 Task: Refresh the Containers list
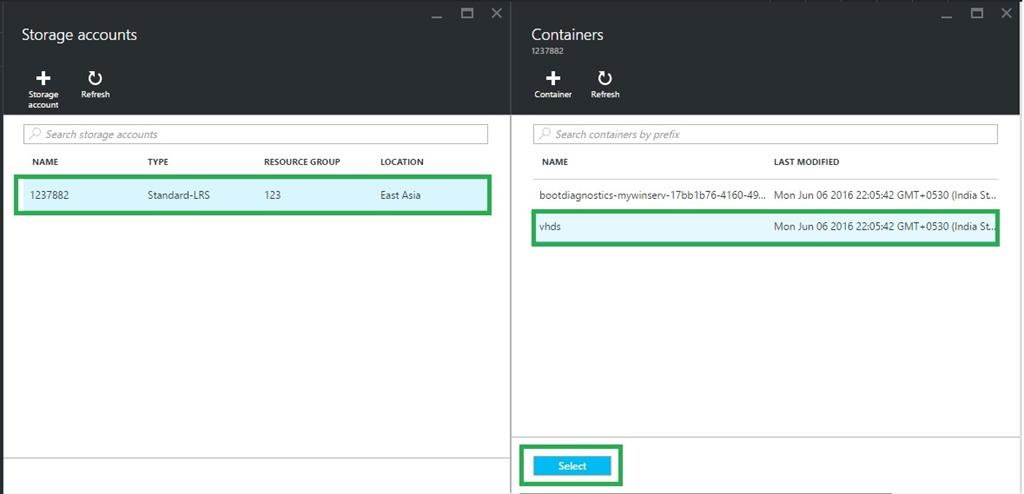(x=605, y=78)
